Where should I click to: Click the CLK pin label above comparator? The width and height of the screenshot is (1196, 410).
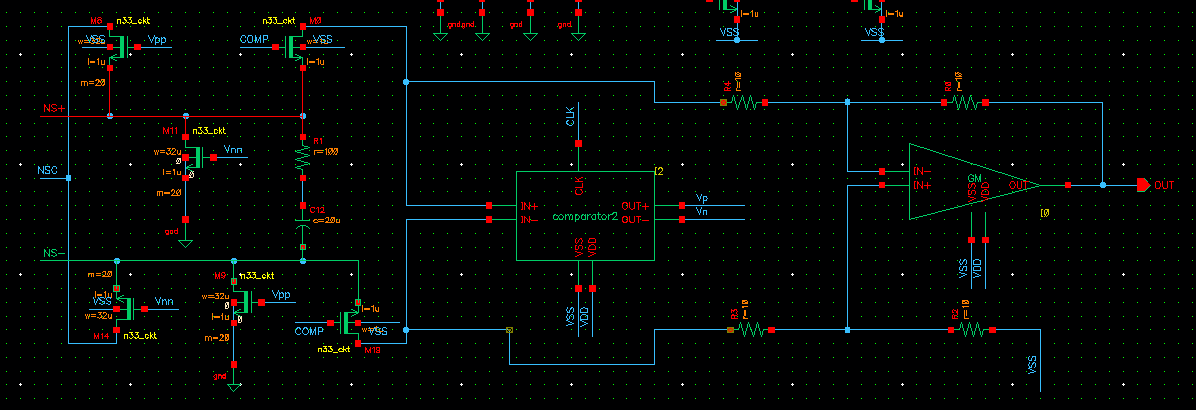570,117
